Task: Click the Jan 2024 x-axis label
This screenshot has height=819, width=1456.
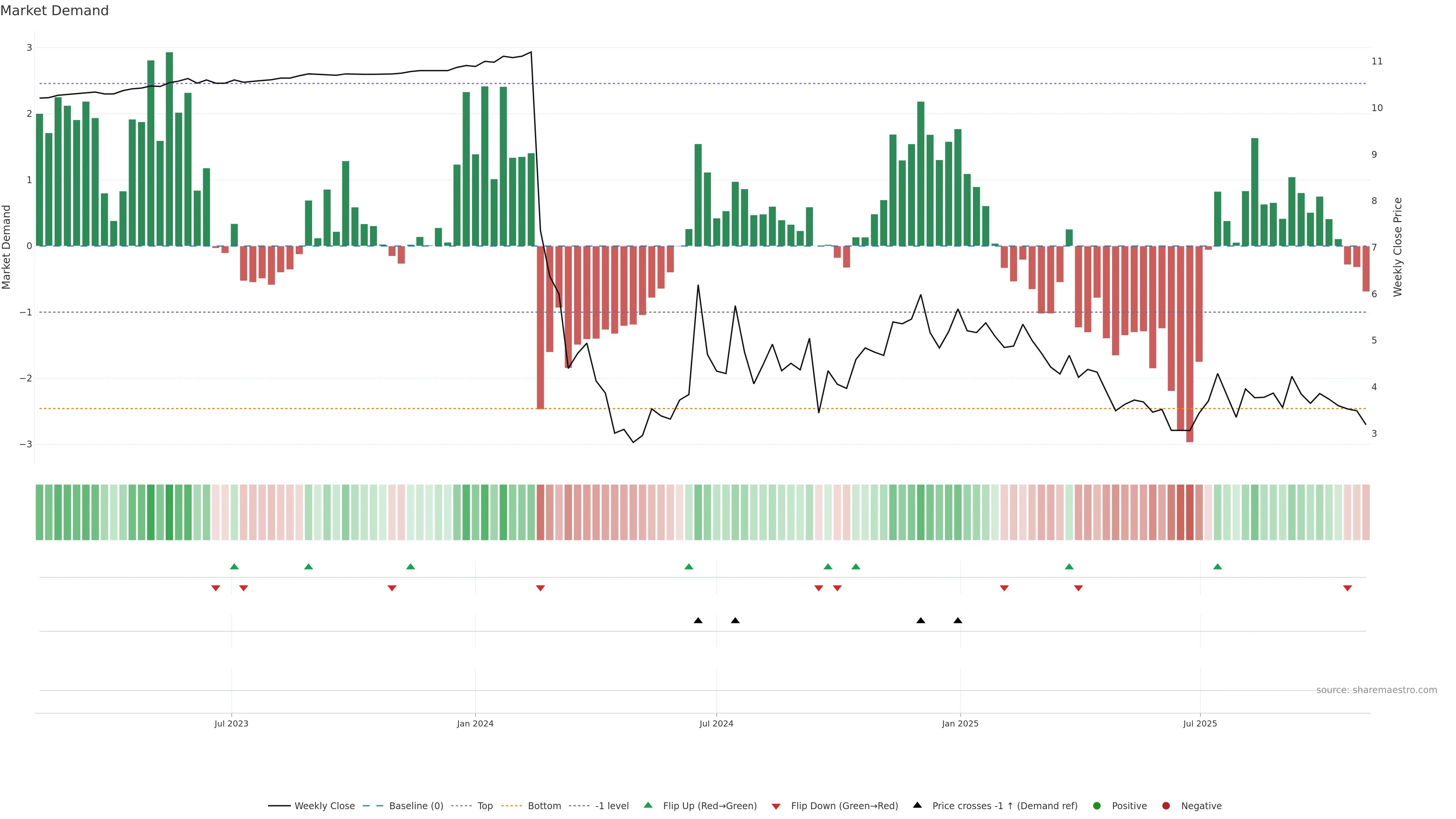Action: click(475, 723)
